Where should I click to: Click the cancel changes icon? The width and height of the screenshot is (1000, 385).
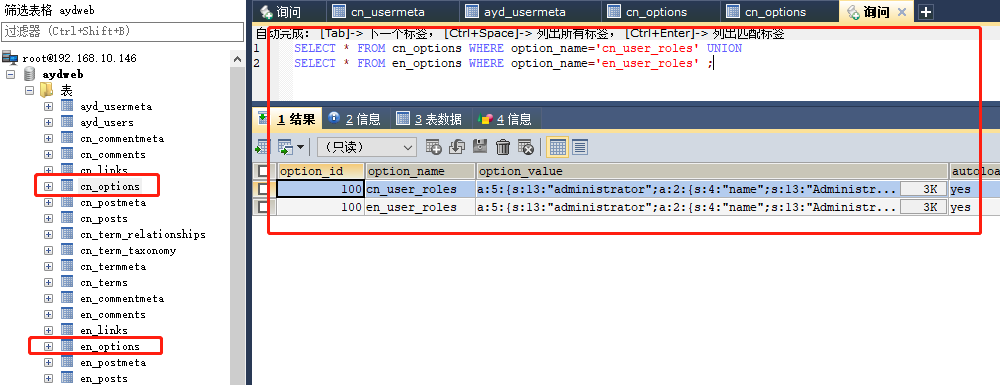click(x=526, y=147)
